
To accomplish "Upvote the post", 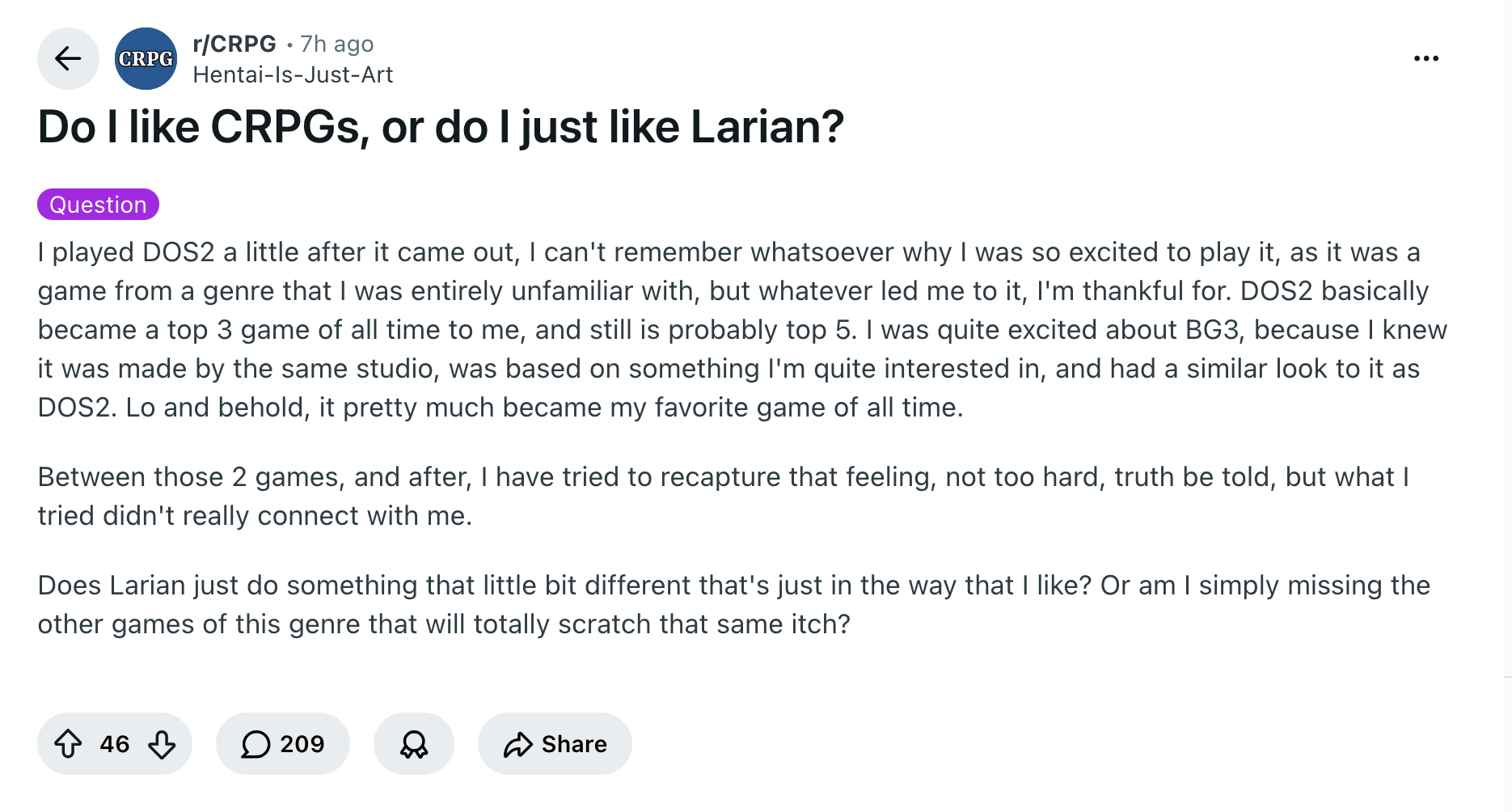I will pyautogui.click(x=69, y=743).
